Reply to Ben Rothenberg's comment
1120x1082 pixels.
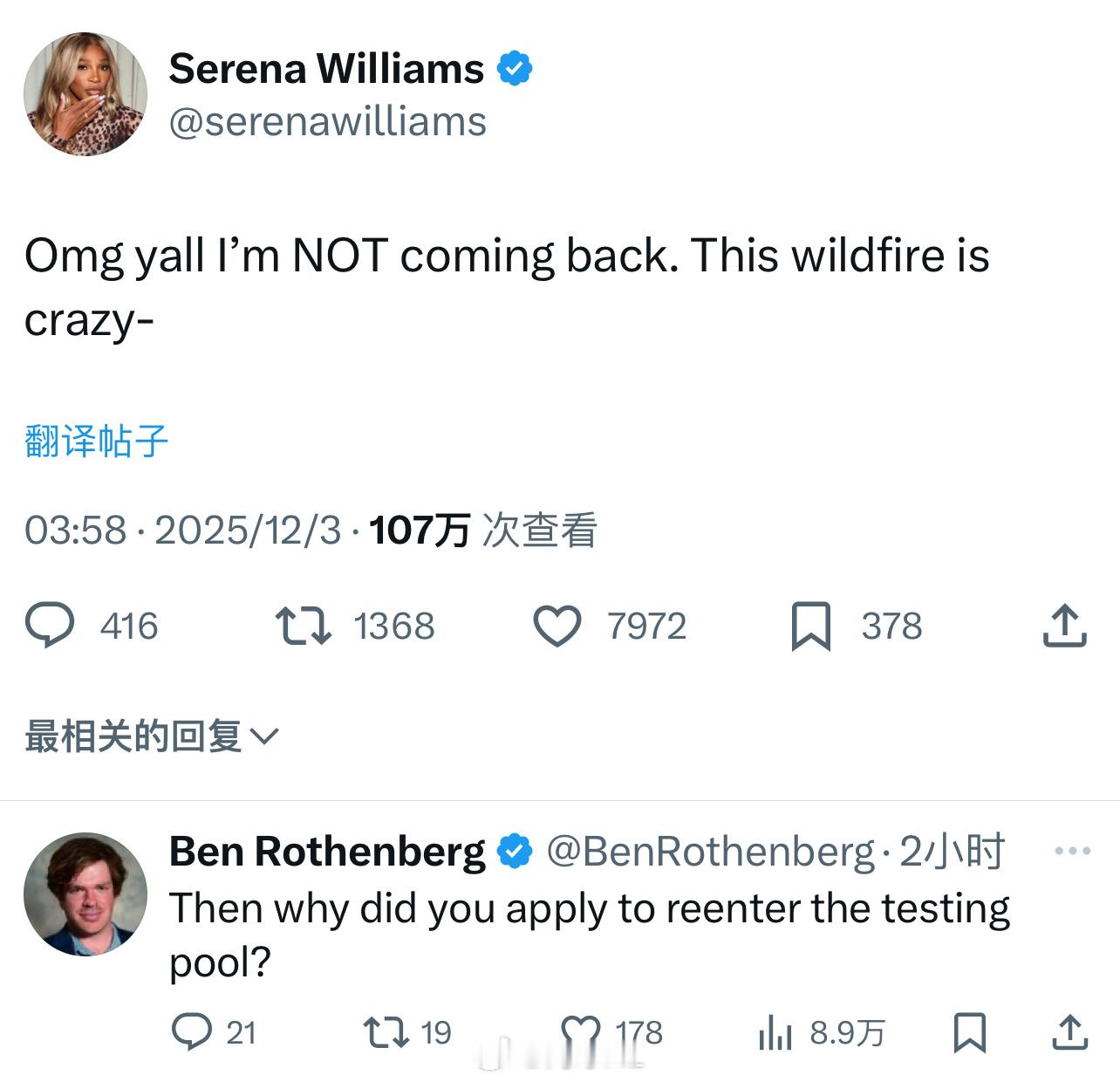[x=192, y=1032]
